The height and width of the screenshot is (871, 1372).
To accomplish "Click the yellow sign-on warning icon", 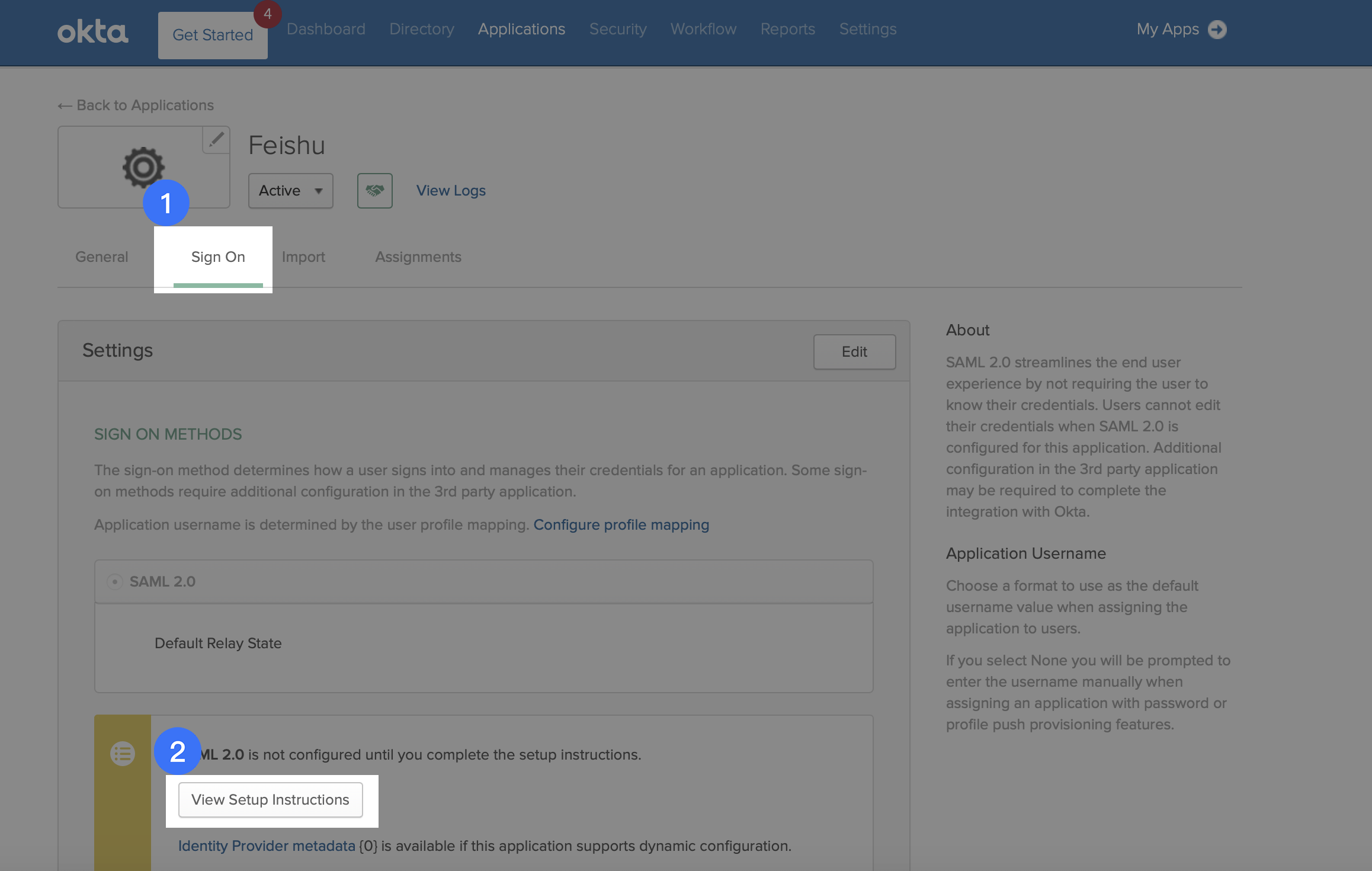I will [x=122, y=754].
